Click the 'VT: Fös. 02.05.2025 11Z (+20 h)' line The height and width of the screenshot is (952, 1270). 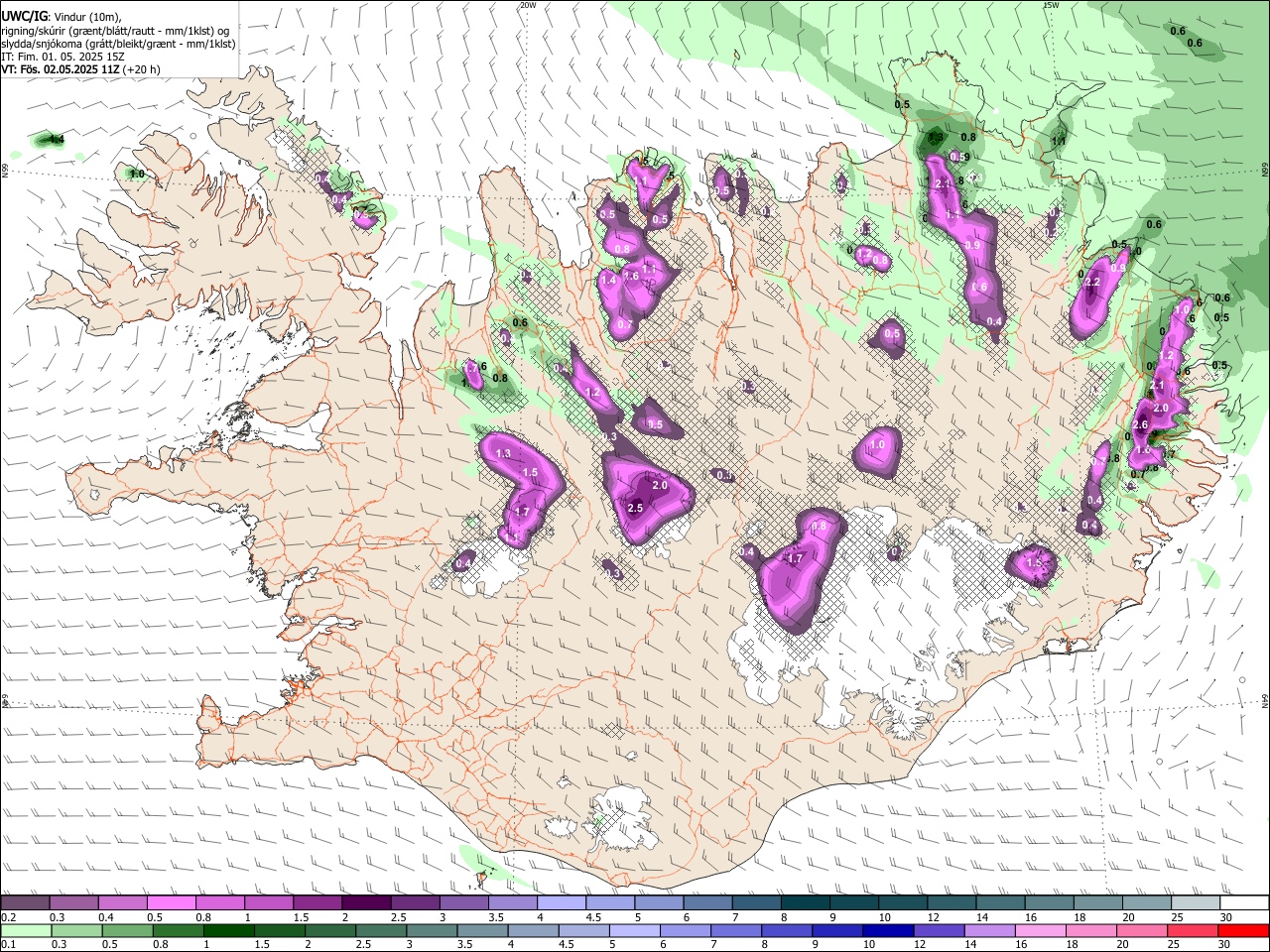[81, 69]
